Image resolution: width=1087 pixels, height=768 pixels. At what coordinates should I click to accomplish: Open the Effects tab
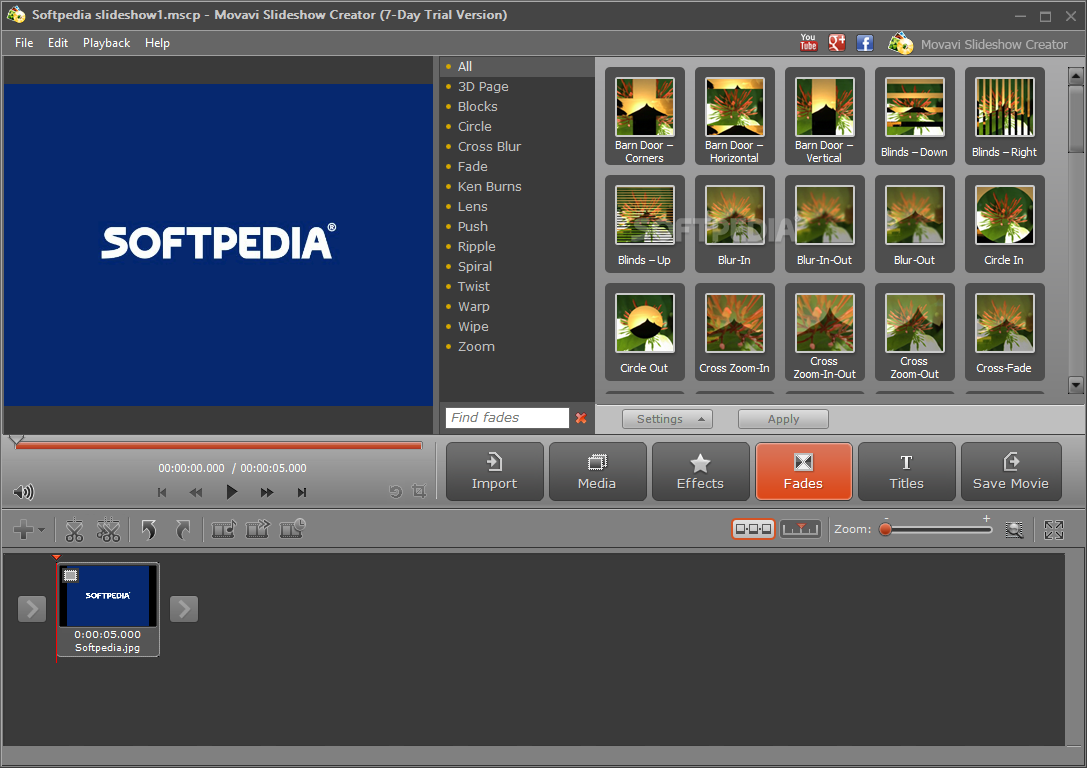coord(700,471)
